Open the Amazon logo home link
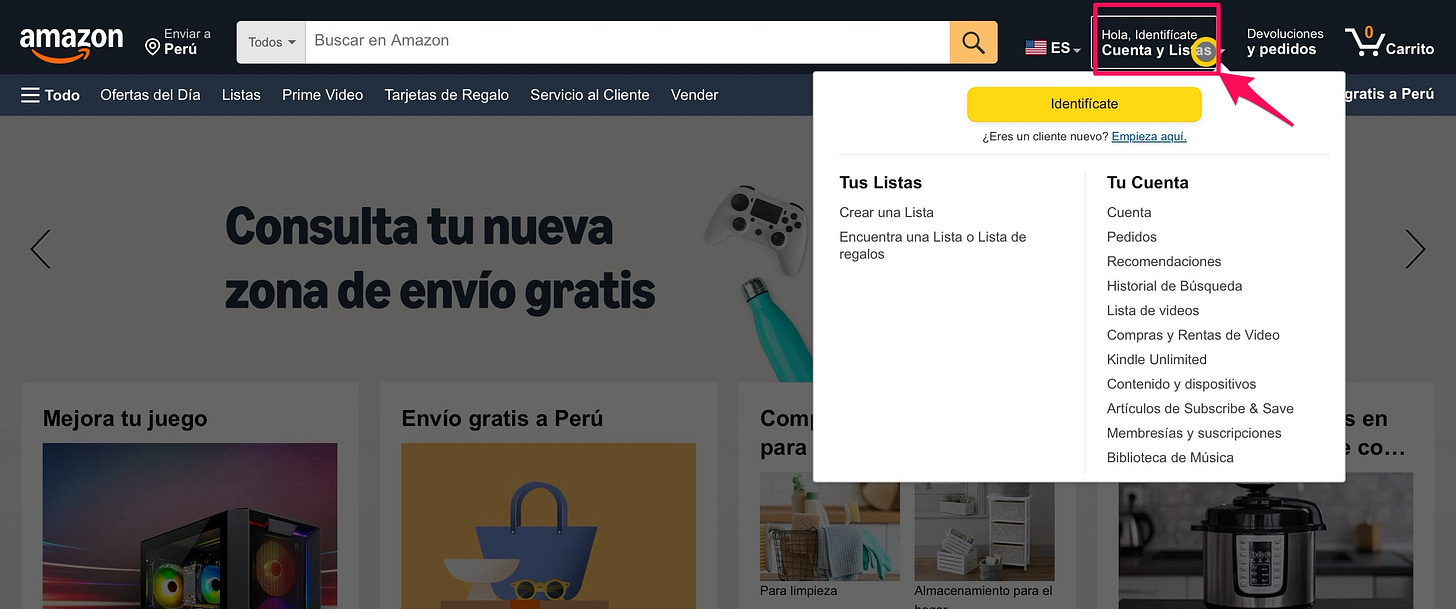1456x609 pixels. [71, 43]
